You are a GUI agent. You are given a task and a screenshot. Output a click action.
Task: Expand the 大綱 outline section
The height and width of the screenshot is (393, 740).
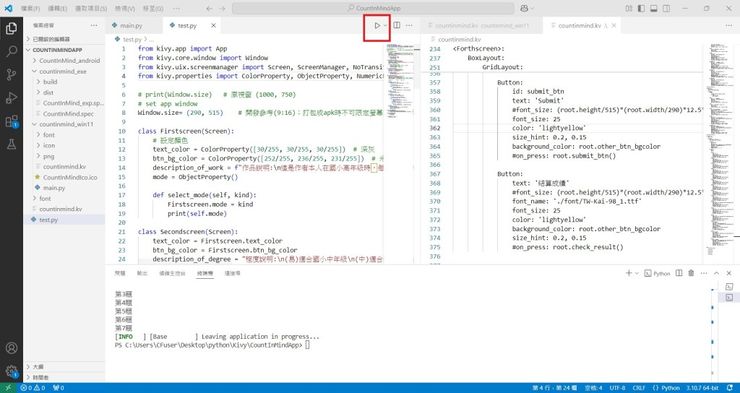click(x=64, y=367)
